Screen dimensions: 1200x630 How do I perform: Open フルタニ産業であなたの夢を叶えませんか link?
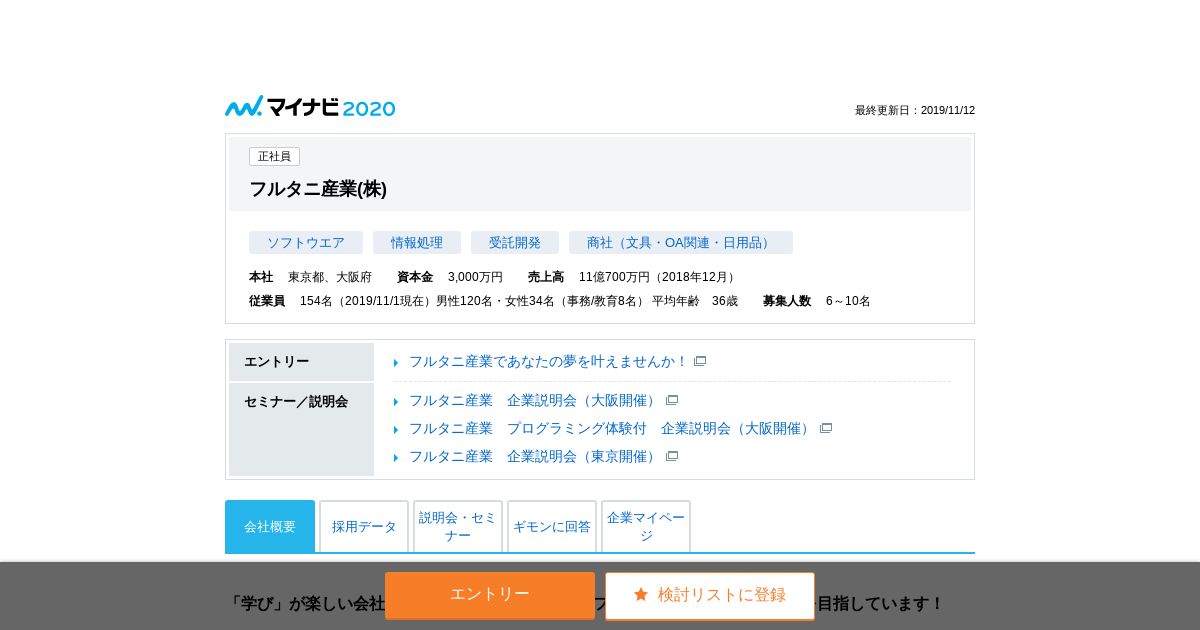(x=548, y=362)
